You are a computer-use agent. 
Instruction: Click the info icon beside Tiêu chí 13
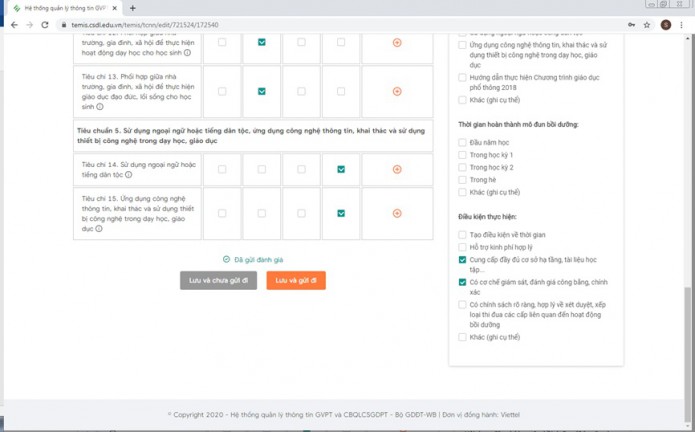coord(100,107)
